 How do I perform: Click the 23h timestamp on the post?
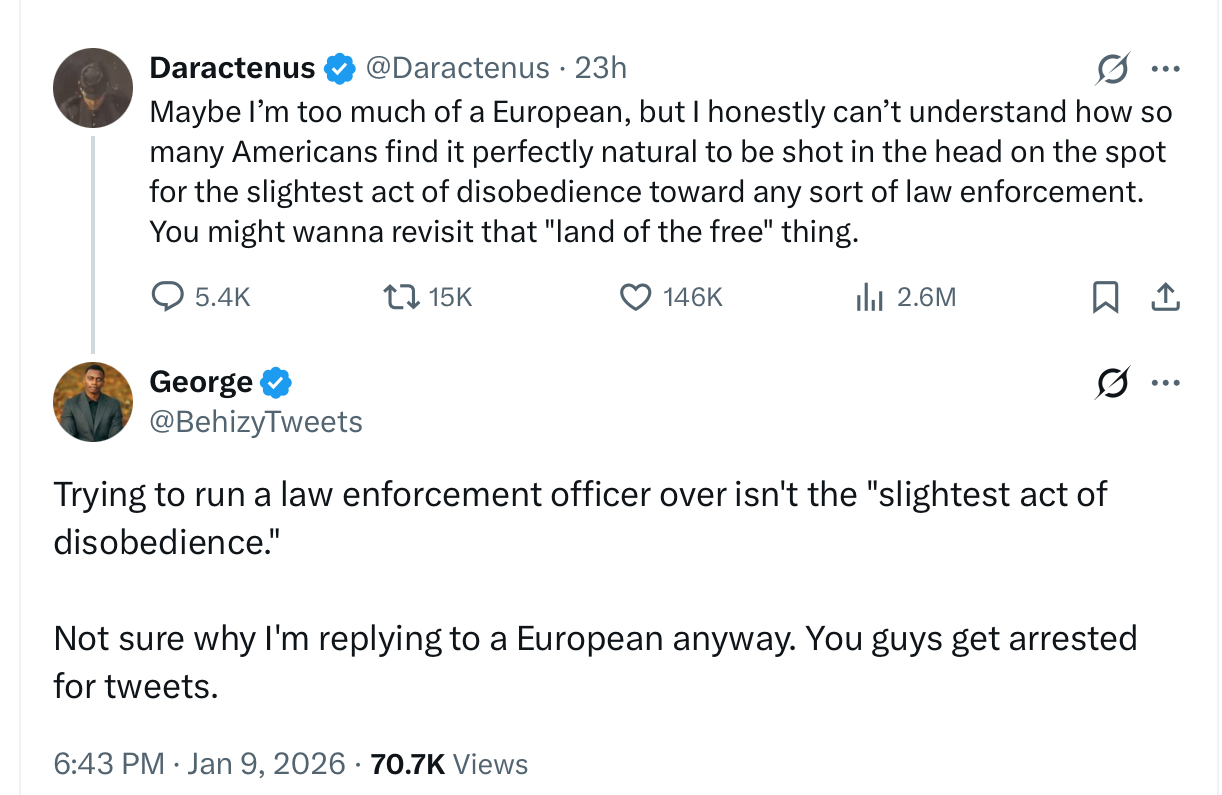(x=601, y=67)
